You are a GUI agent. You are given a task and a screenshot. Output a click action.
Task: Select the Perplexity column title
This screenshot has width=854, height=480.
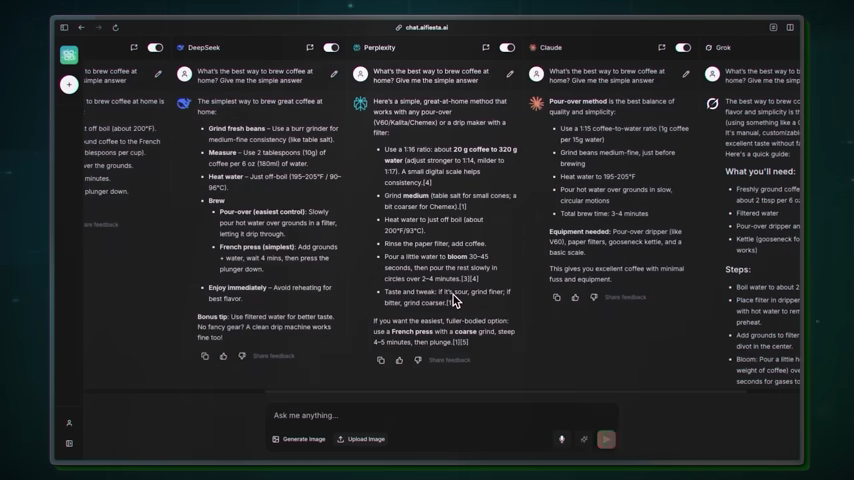pyautogui.click(x=380, y=47)
